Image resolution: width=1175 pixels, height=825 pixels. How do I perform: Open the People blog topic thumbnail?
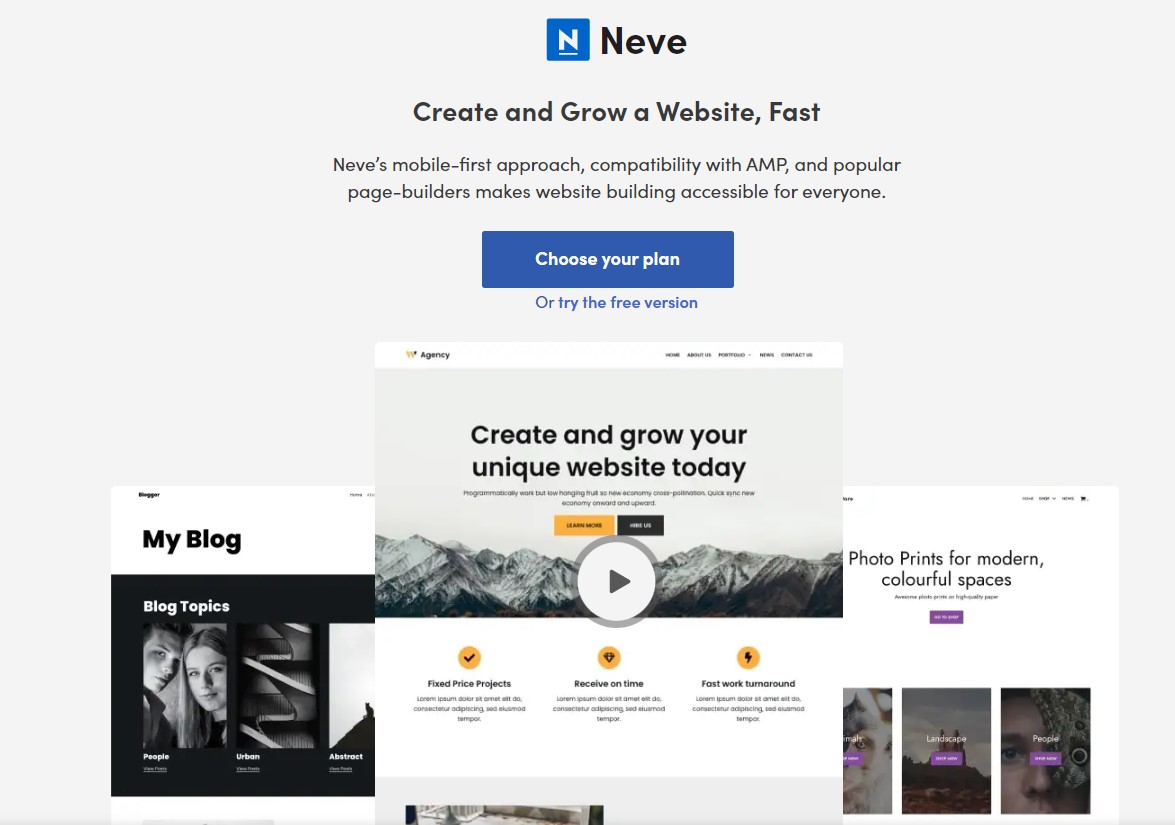point(184,686)
